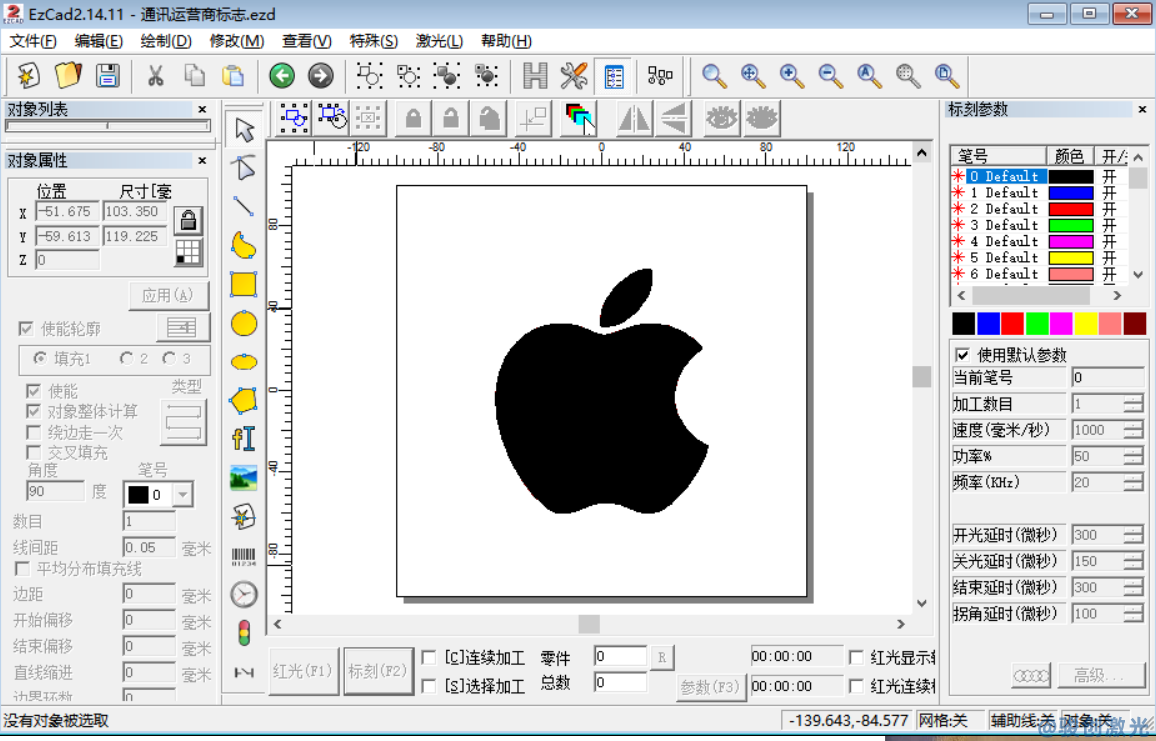Open the 笔号 pen number dropdown
The height and width of the screenshot is (741, 1156).
[182, 494]
